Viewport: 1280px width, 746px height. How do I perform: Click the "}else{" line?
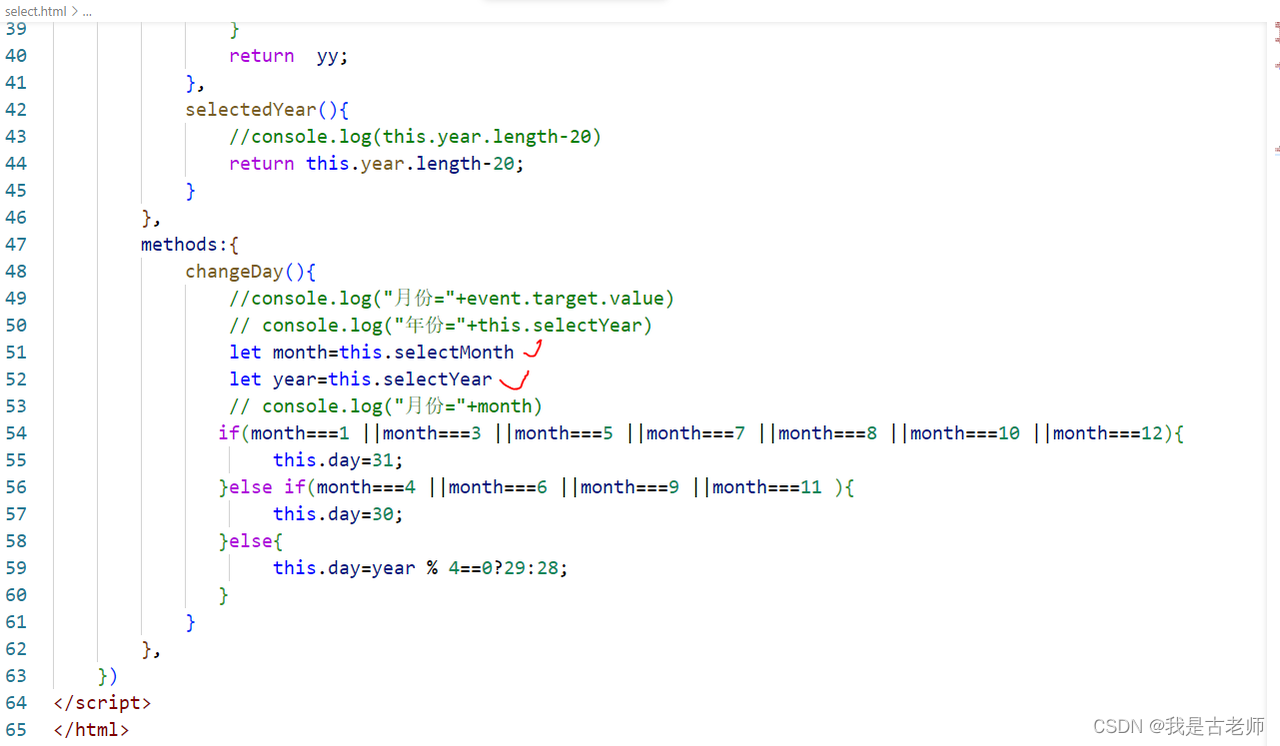(251, 542)
